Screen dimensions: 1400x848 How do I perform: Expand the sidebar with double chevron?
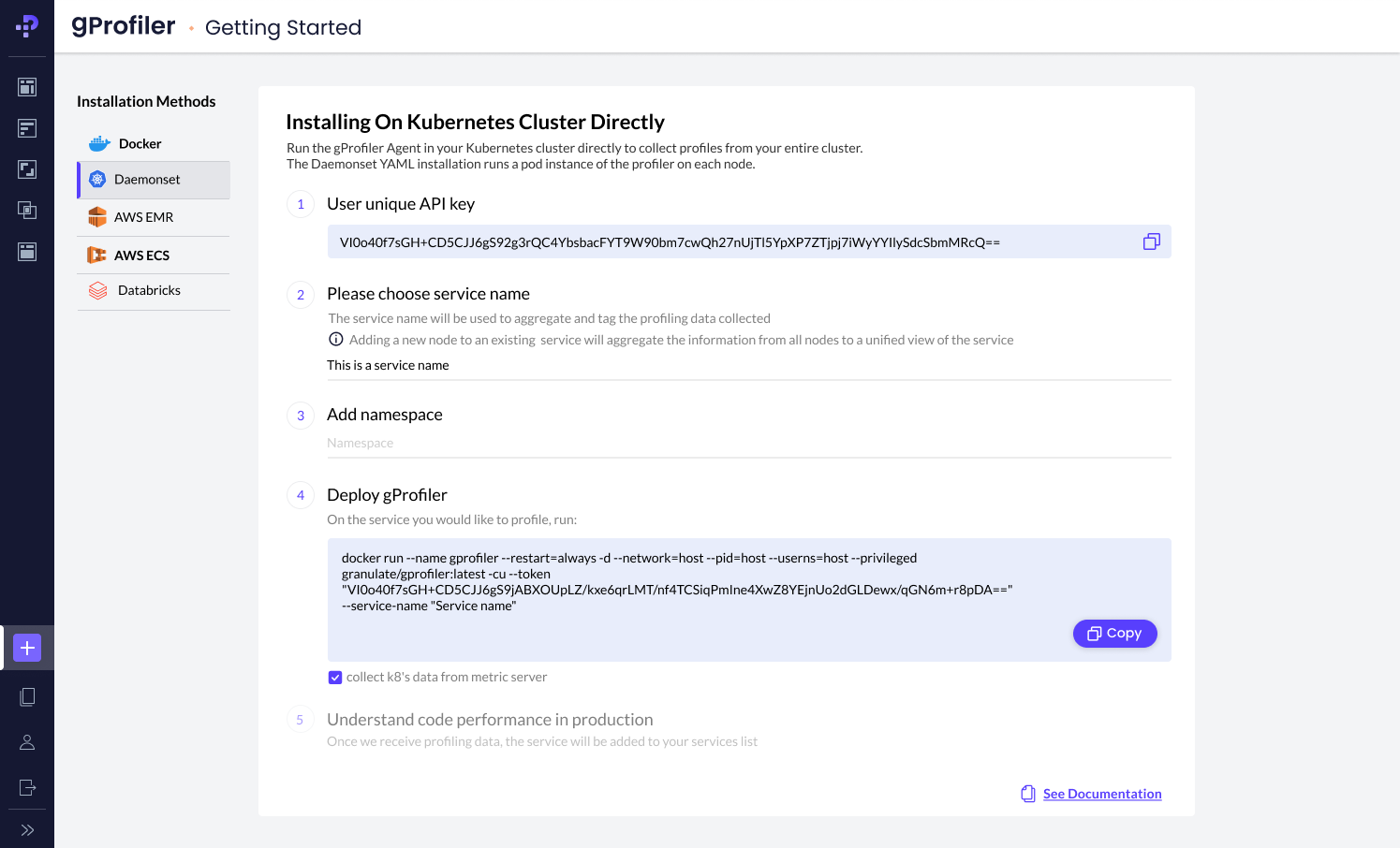click(x=27, y=830)
